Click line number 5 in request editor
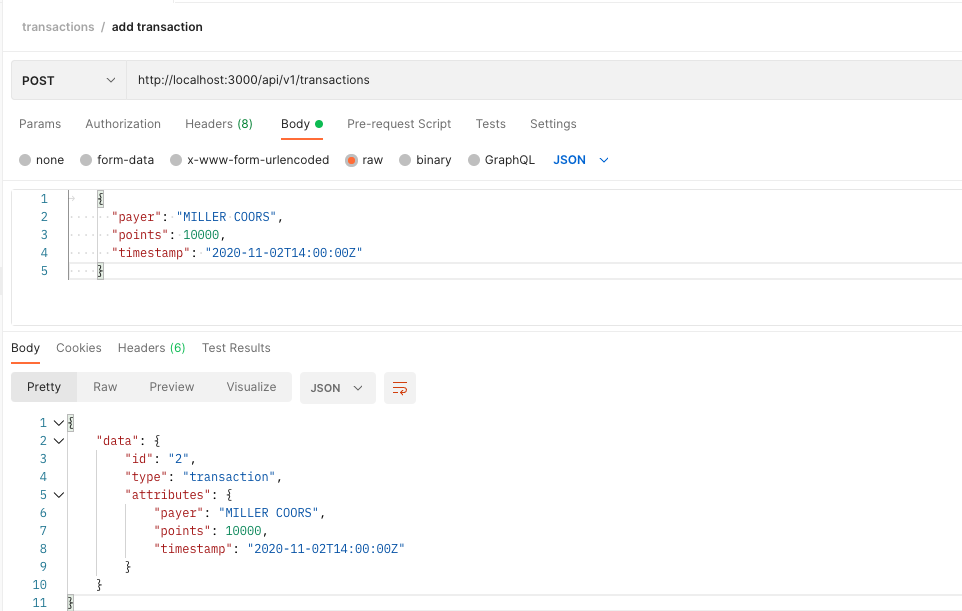The height and width of the screenshot is (611, 962). pos(44,271)
